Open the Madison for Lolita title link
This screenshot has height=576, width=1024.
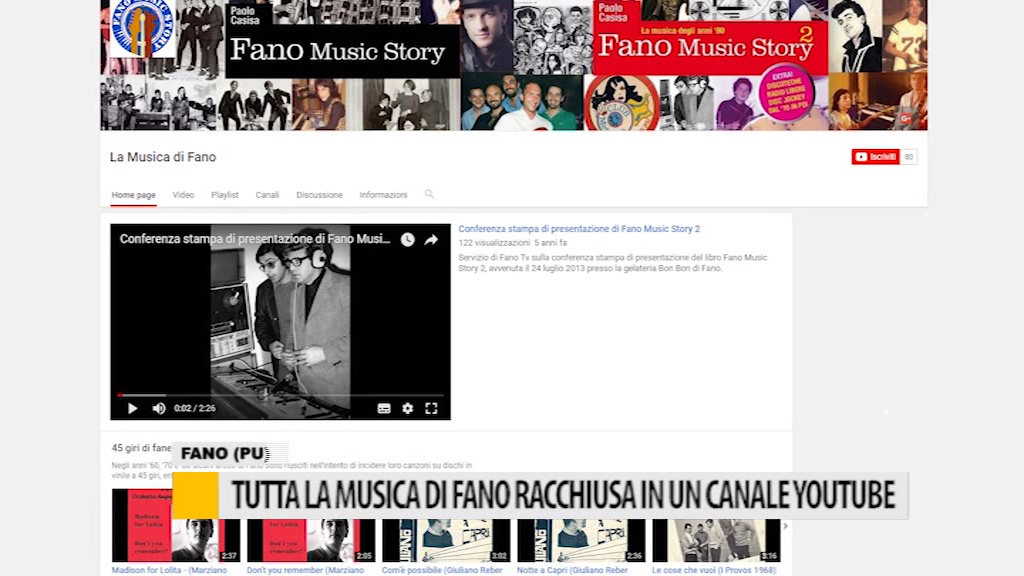(x=169, y=570)
